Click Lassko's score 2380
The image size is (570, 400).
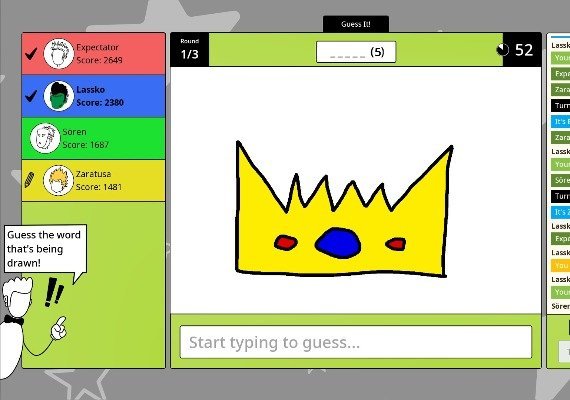pos(100,103)
